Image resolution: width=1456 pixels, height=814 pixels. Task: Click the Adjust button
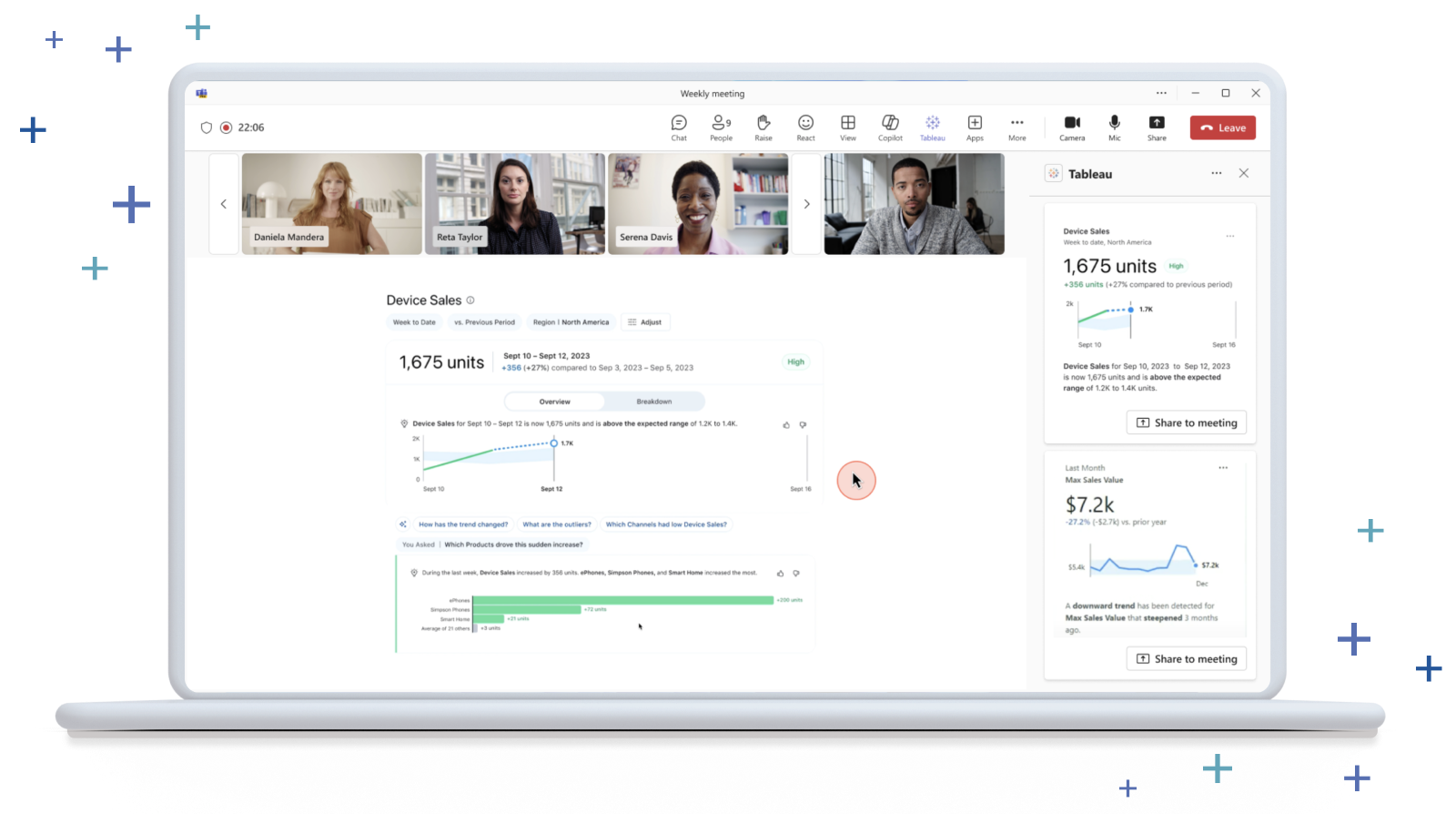pos(645,322)
